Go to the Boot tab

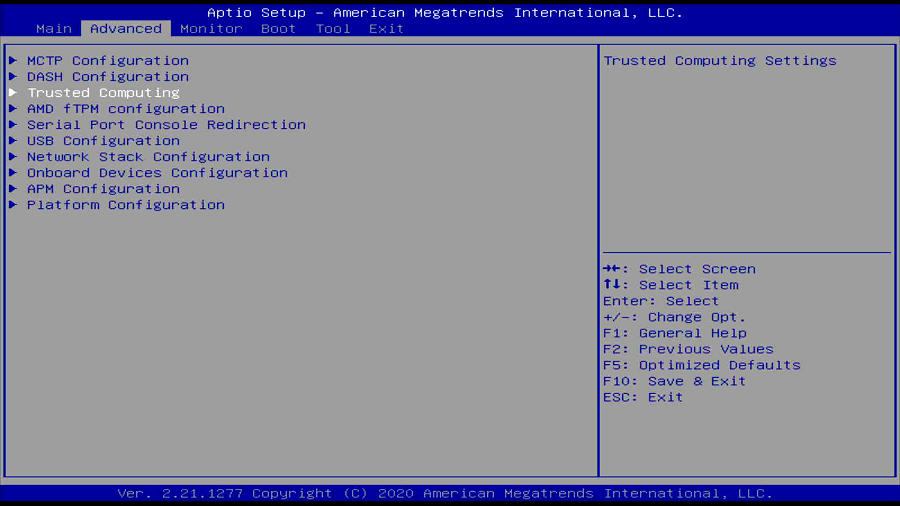coord(278,29)
